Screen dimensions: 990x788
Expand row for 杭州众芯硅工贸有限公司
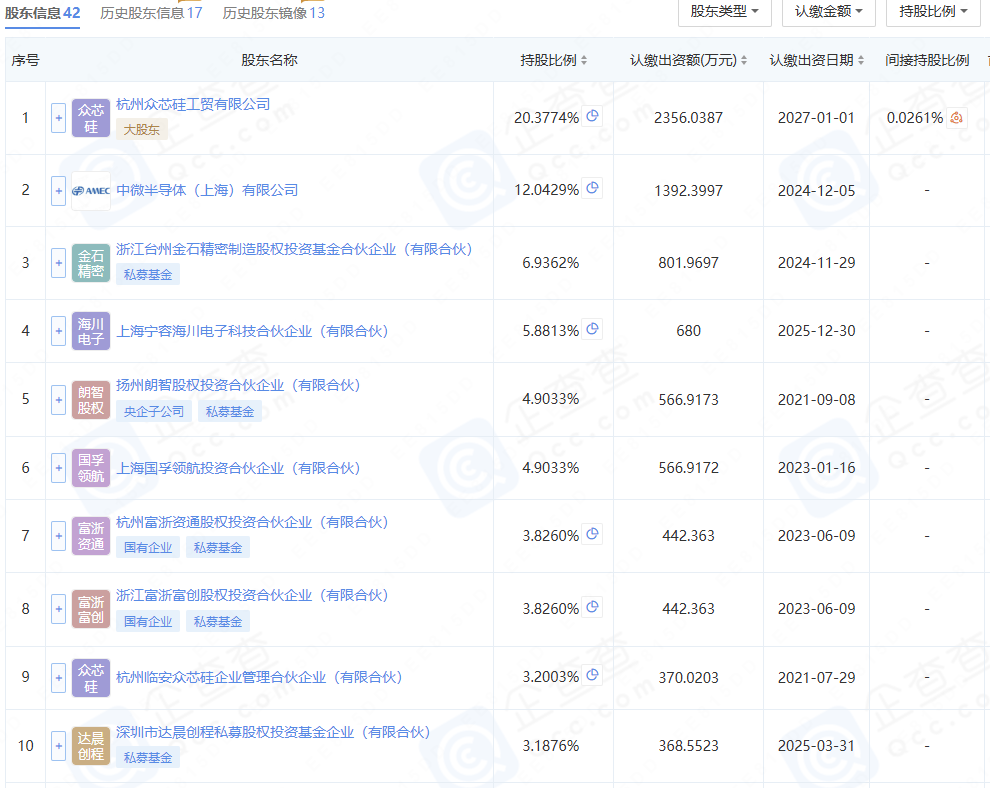click(59, 118)
